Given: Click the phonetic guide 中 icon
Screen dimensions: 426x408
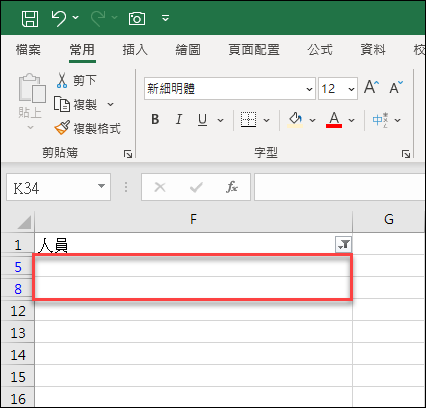Looking at the screenshot, I should click(x=380, y=120).
